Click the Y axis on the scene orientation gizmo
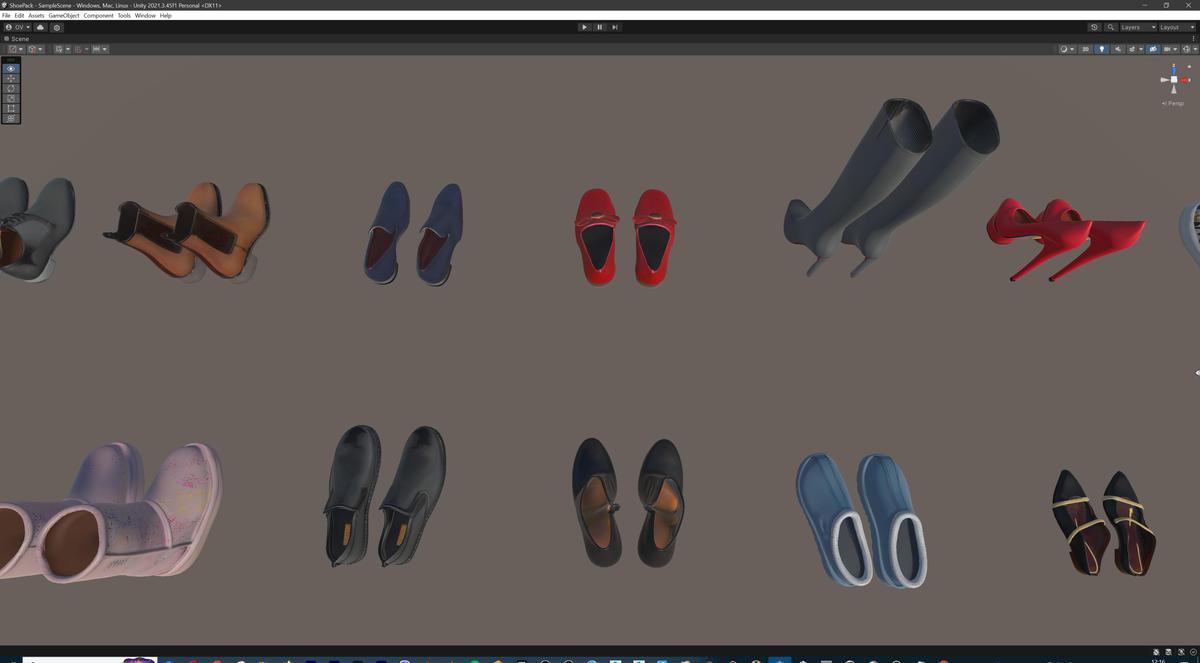This screenshot has width=1200, height=663. click(1173, 68)
